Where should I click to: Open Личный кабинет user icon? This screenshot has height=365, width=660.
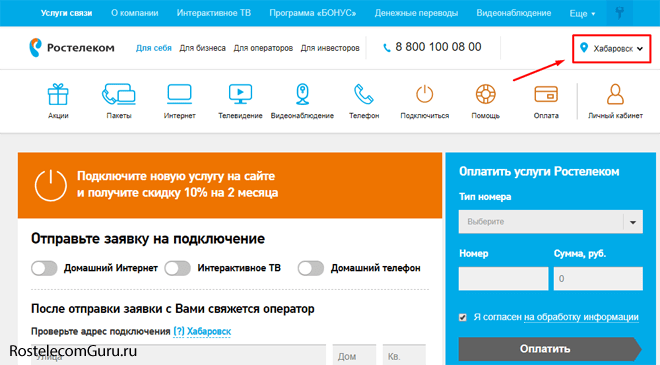pyautogui.click(x=615, y=94)
